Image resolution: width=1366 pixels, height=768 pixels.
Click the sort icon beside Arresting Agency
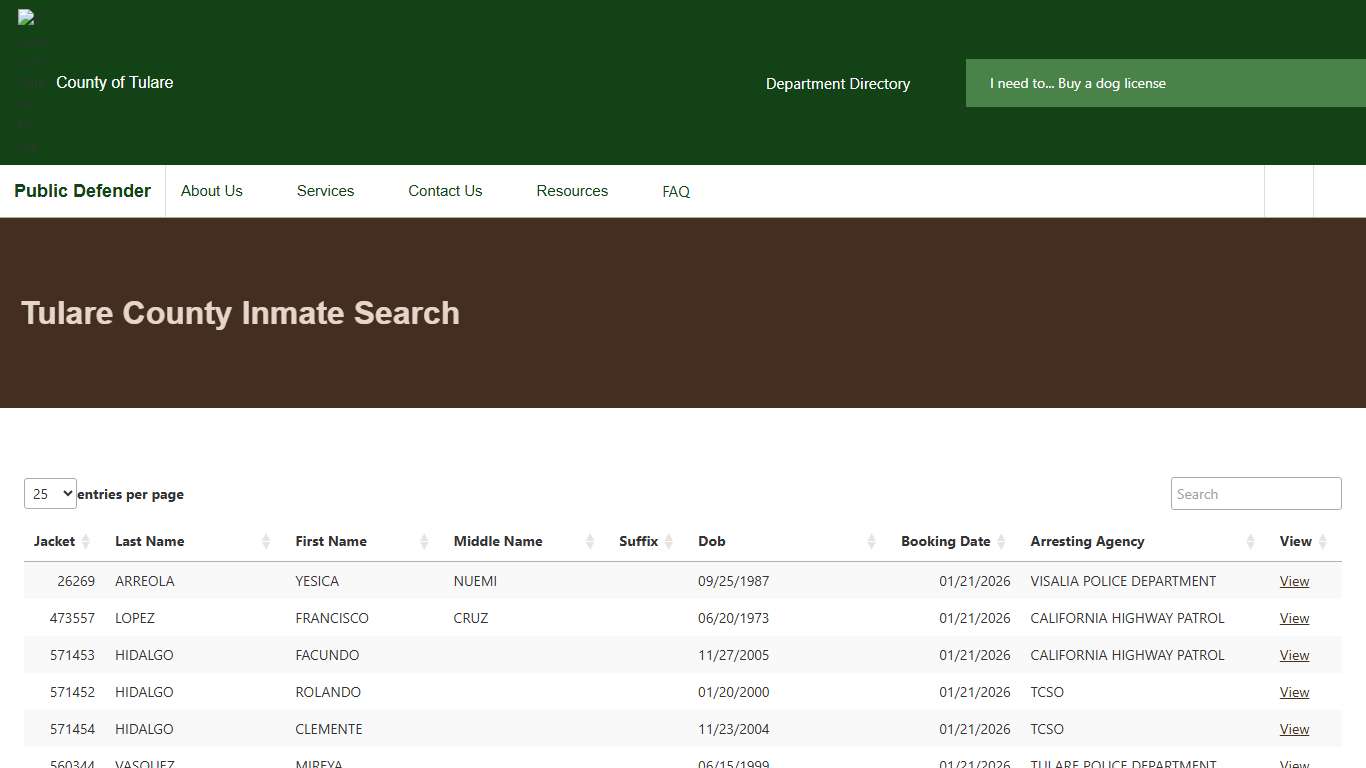click(x=1250, y=541)
